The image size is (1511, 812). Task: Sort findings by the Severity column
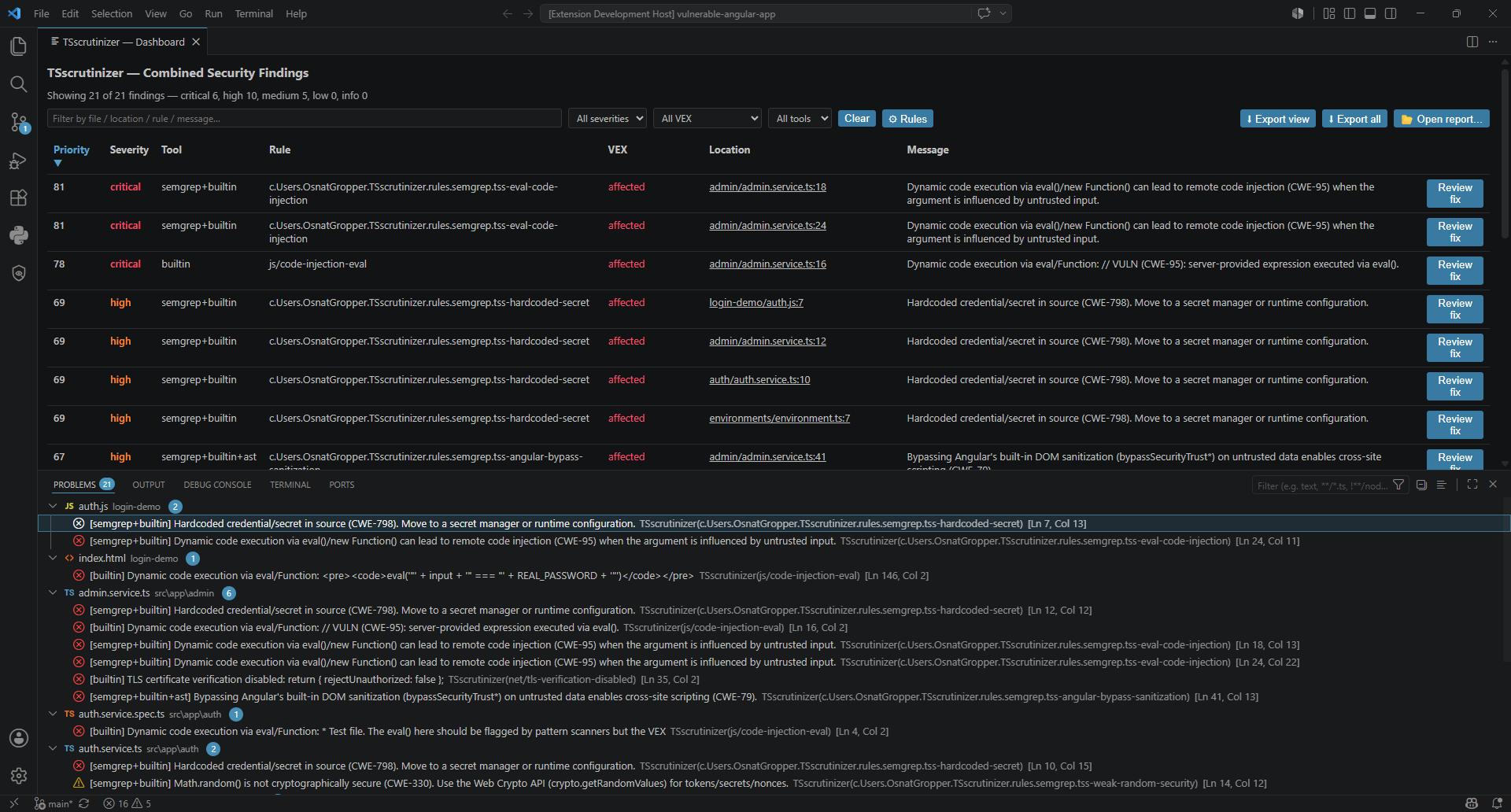(129, 150)
